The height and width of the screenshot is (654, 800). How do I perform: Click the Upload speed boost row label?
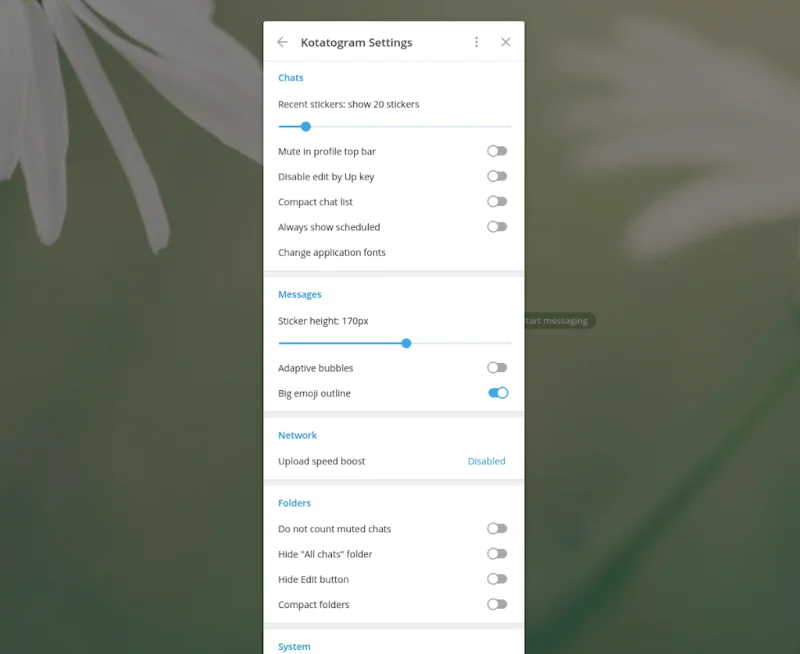coord(321,461)
